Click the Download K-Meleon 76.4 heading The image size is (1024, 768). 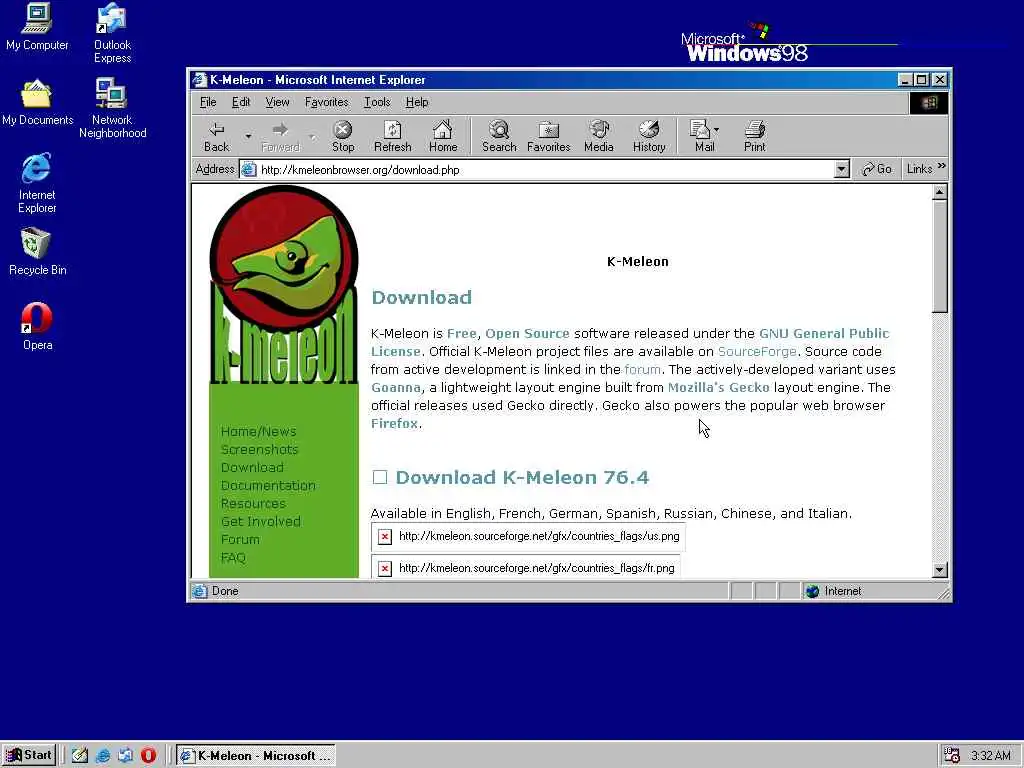(x=522, y=477)
